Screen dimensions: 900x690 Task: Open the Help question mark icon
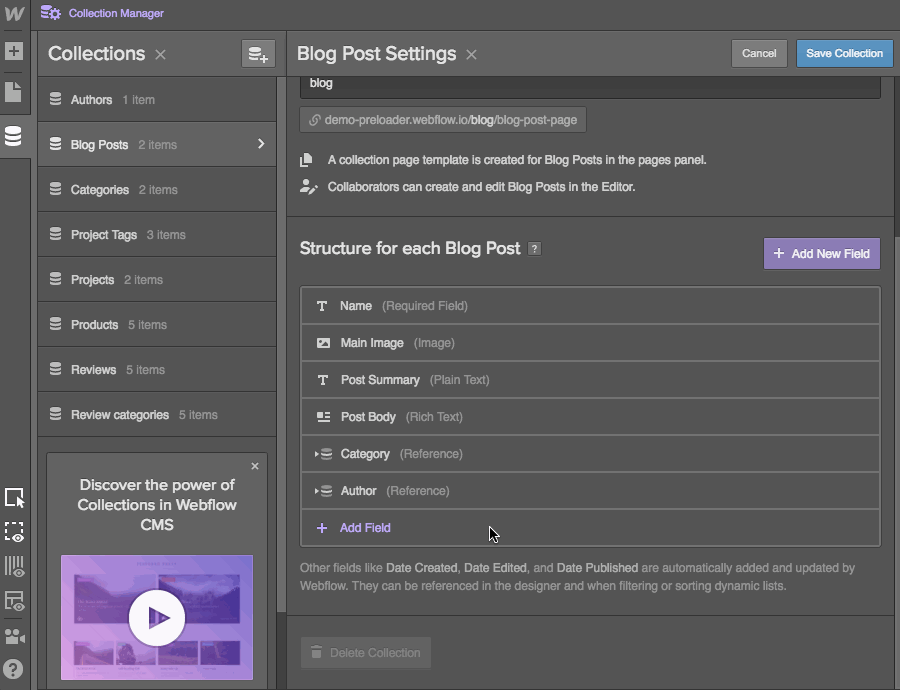point(13,669)
